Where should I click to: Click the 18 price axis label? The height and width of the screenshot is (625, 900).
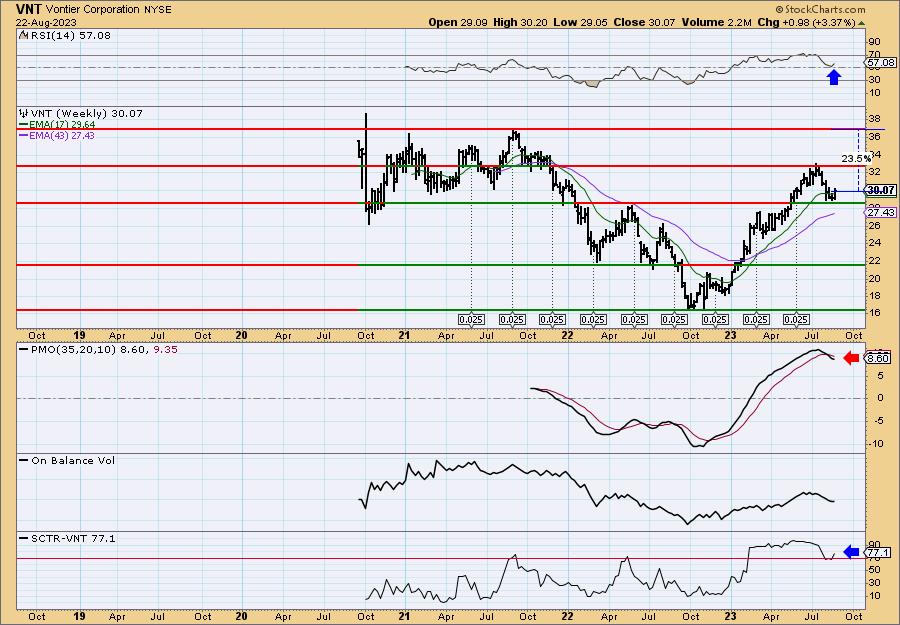(x=875, y=296)
